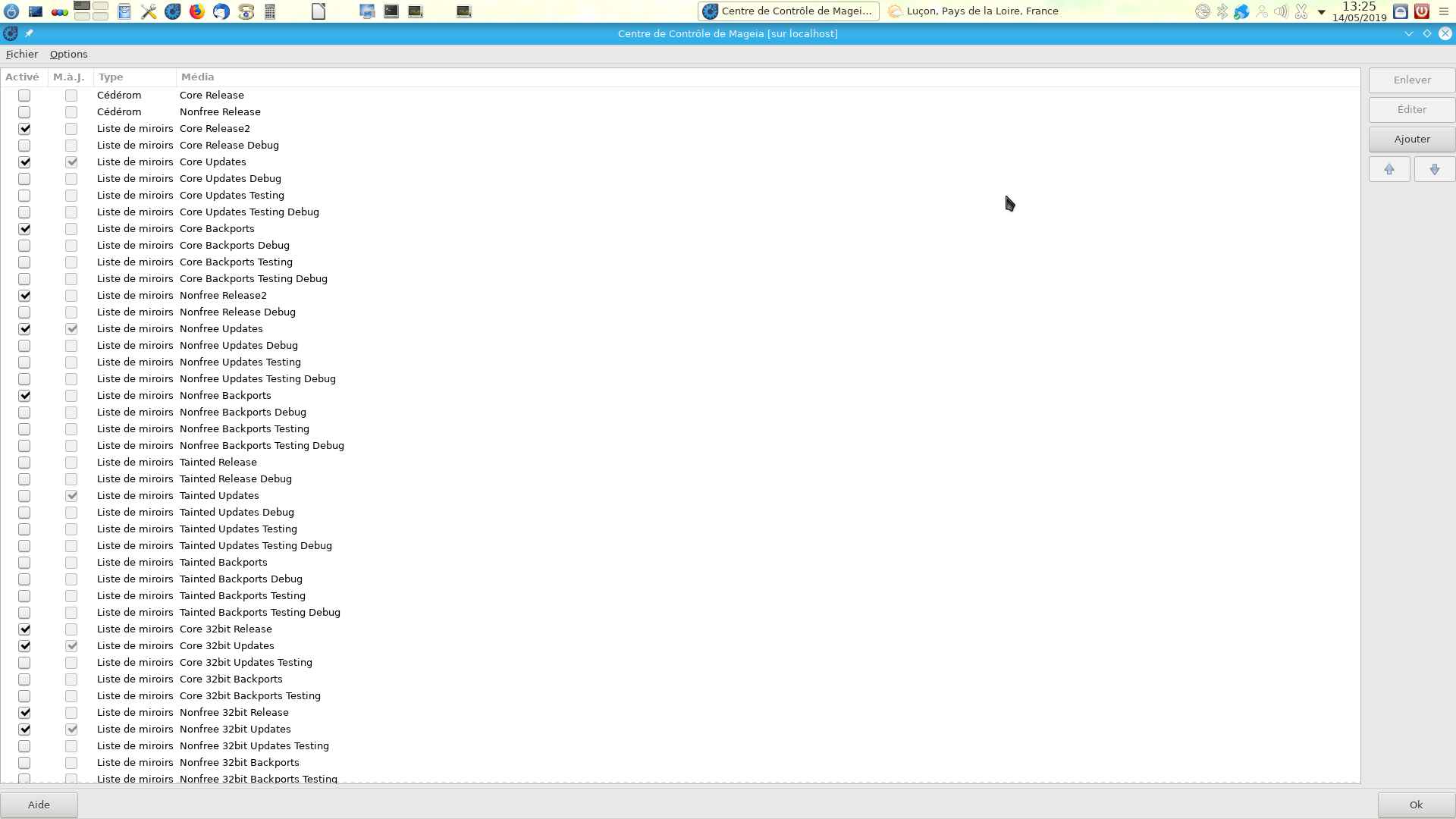Screen dimensions: 1456x819
Task: Enable Tainted Updates in Activé column
Action: [x=25, y=496]
